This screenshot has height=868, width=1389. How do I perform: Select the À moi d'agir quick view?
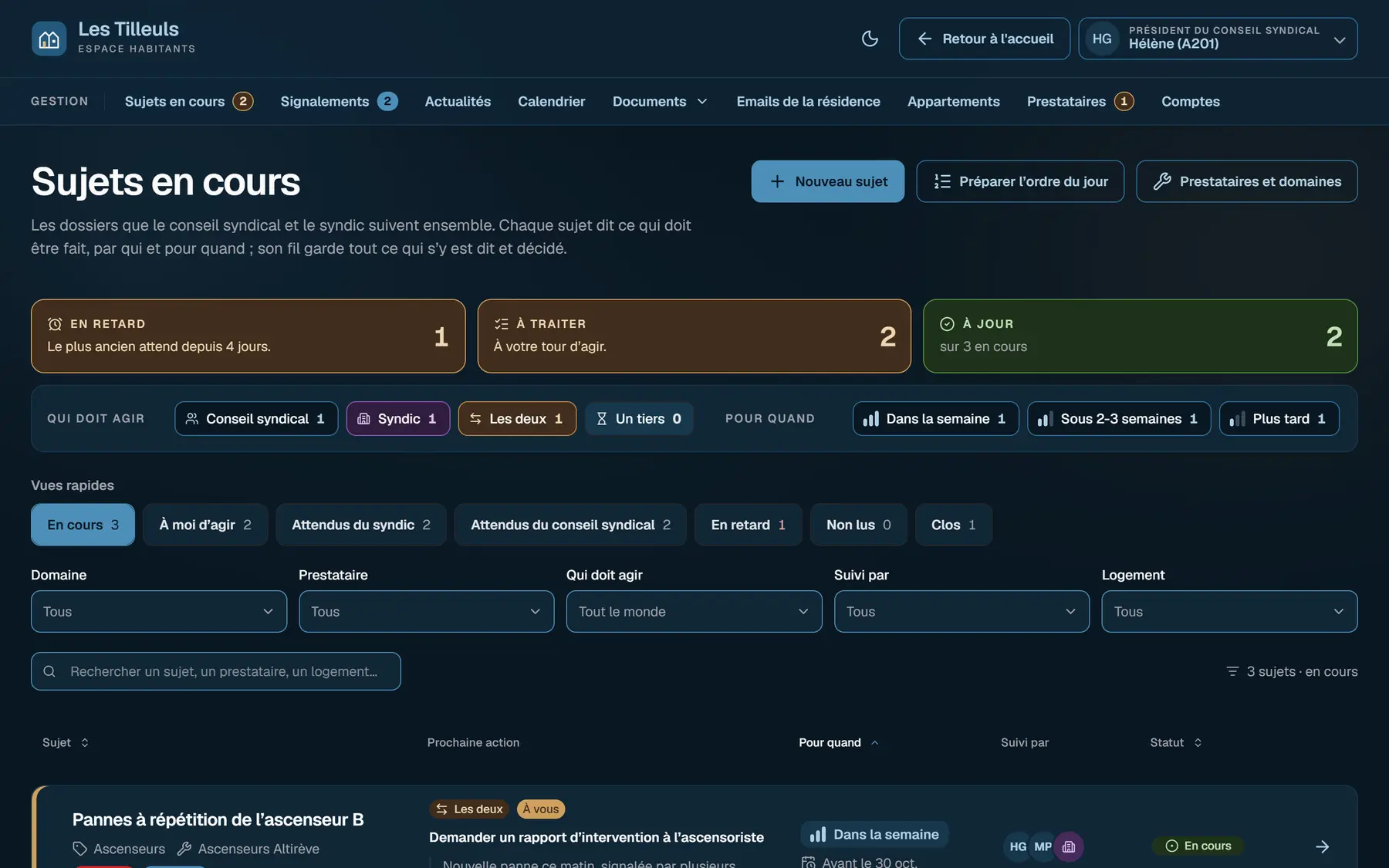pos(205,525)
